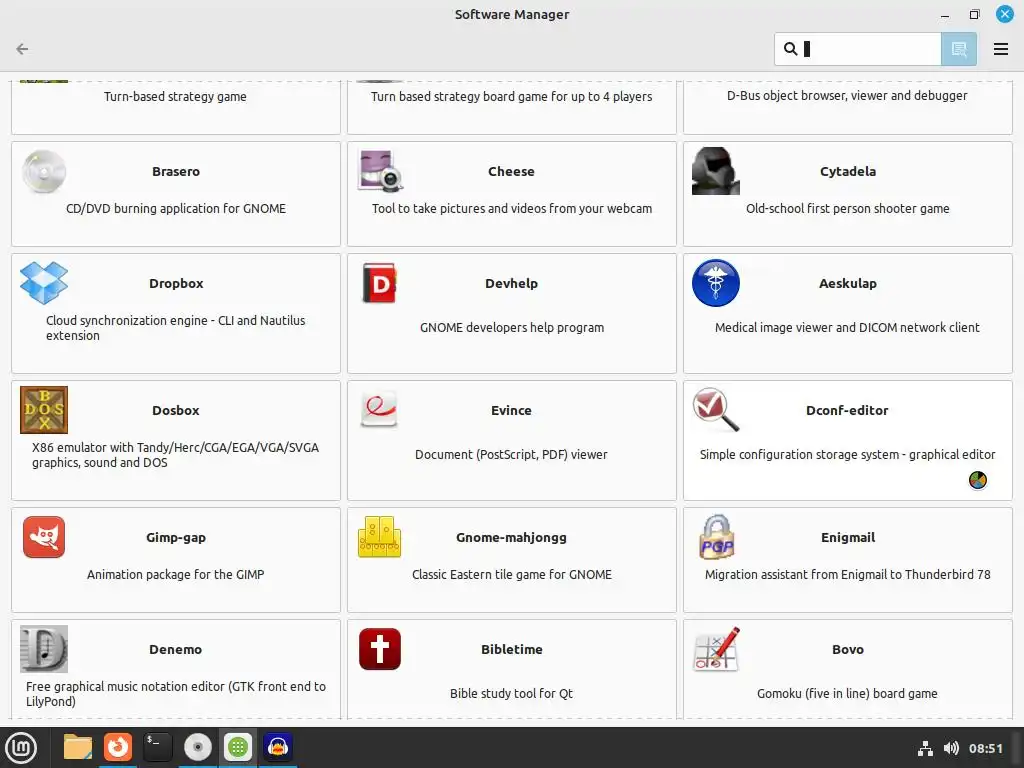Click the Software Manager taskbar icon
1024x768 pixels.
coord(238,747)
